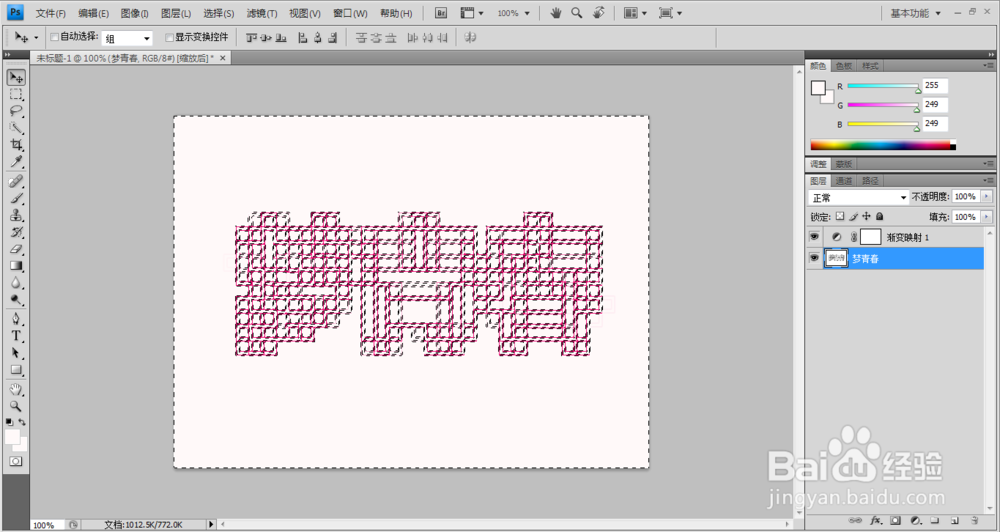Select the Move tool in the toolbox
Image resolution: width=1000 pixels, height=532 pixels.
click(x=16, y=78)
